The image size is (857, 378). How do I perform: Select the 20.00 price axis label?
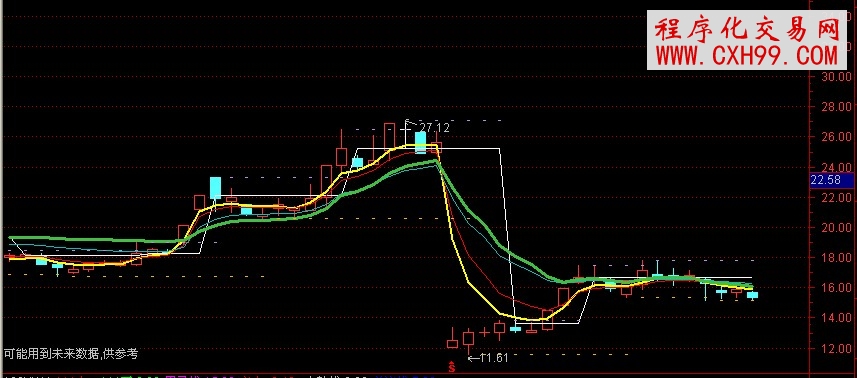pos(836,227)
